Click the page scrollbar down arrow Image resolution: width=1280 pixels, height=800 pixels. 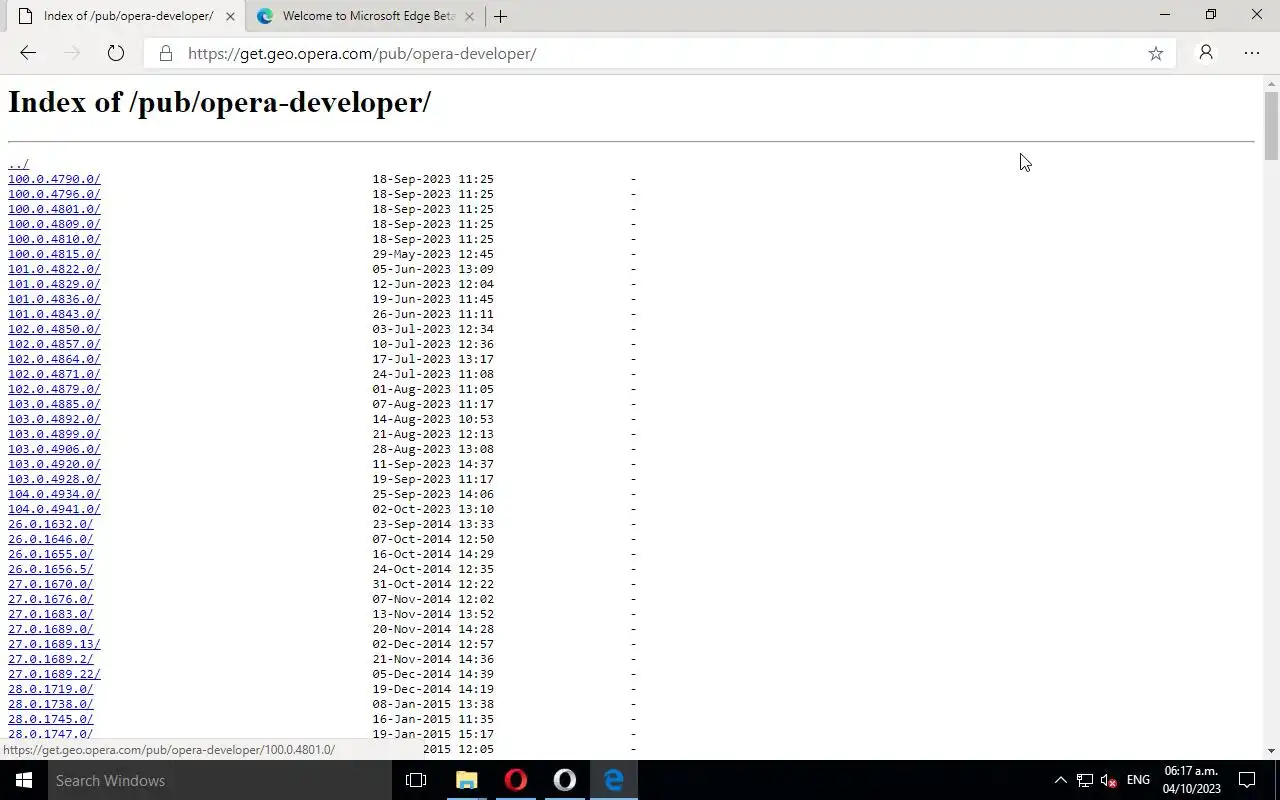point(1271,751)
